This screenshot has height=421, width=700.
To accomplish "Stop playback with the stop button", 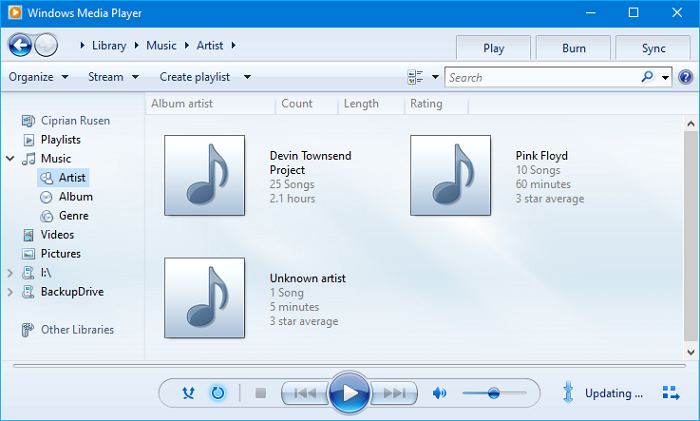I will coord(261,393).
